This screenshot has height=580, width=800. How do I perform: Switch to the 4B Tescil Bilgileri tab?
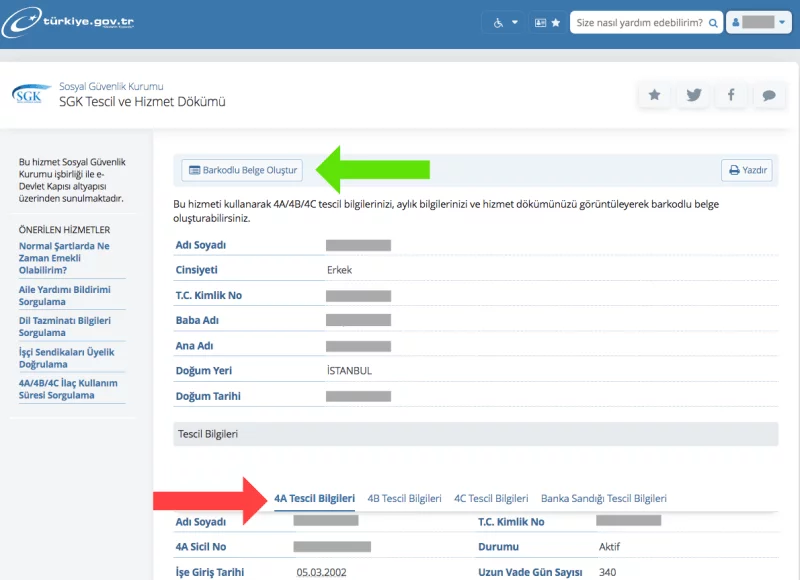click(x=405, y=498)
